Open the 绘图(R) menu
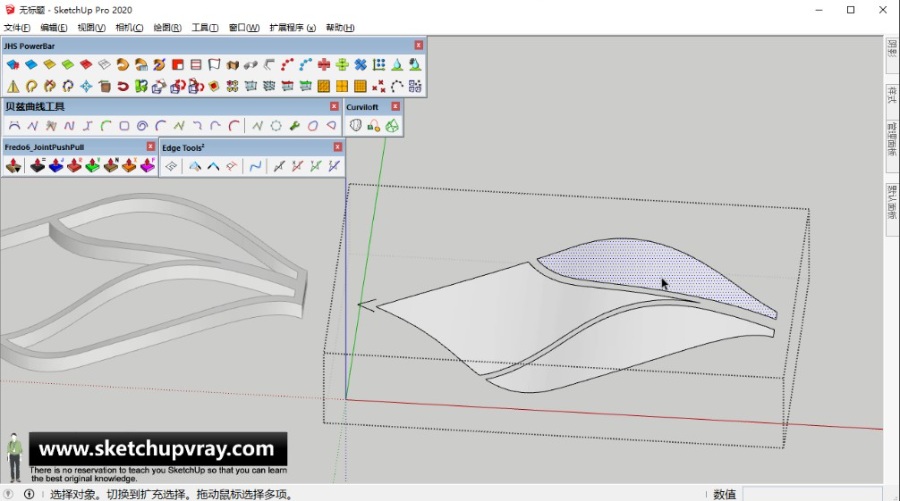 [x=167, y=28]
